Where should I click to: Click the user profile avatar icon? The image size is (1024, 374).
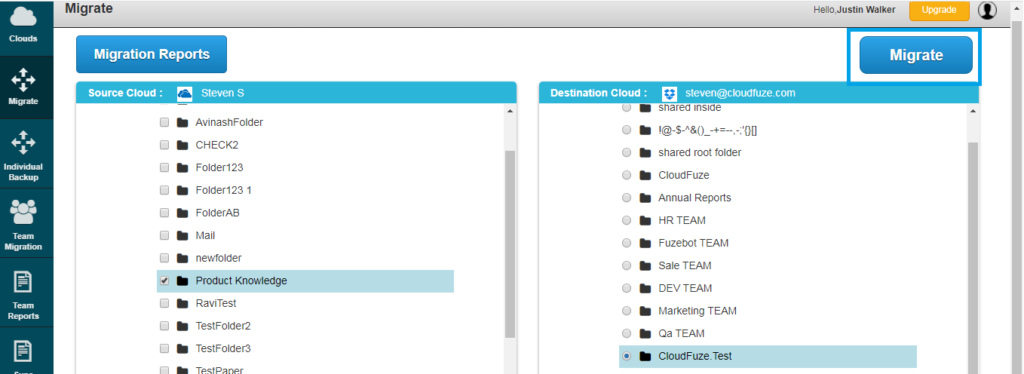pyautogui.click(x=987, y=10)
